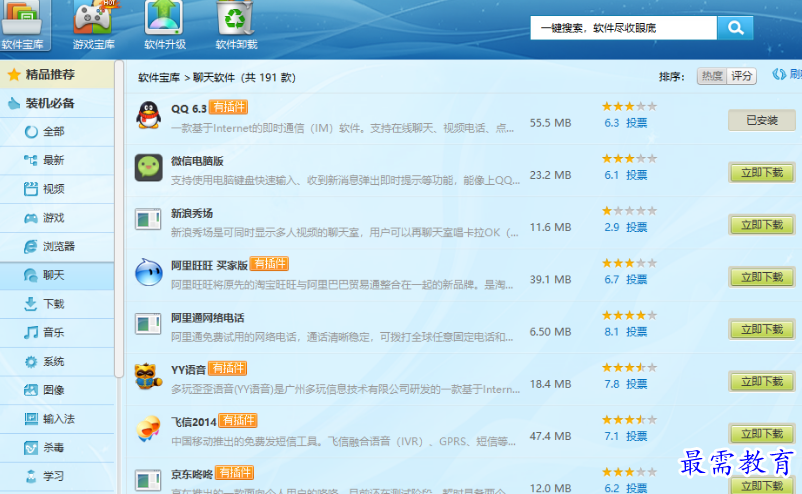This screenshot has width=802, height=494.
Task: Click the 有插件 badge beside 飞信2014
Action: pos(238,421)
